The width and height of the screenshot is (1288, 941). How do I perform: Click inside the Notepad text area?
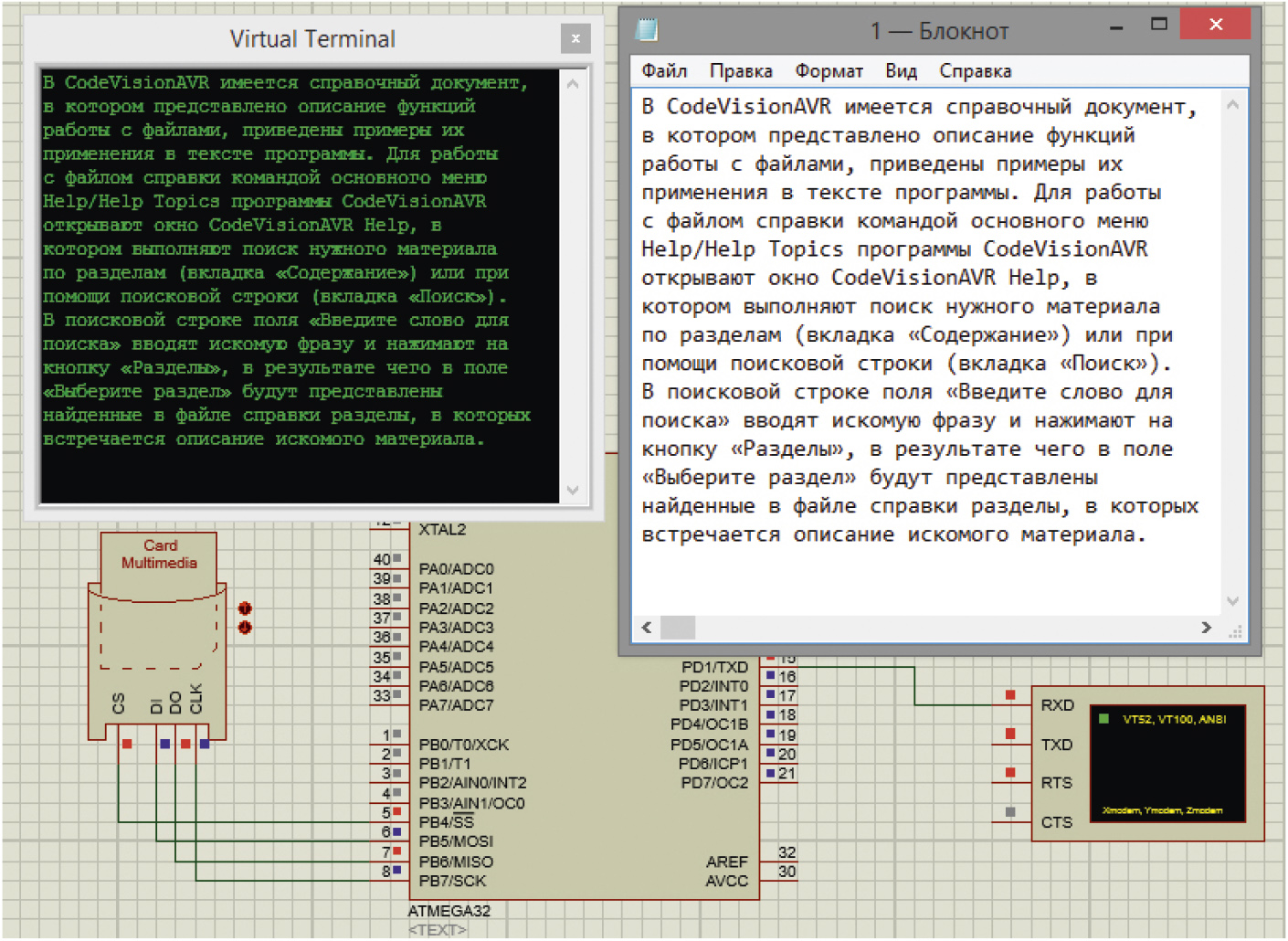[x=926, y=352]
